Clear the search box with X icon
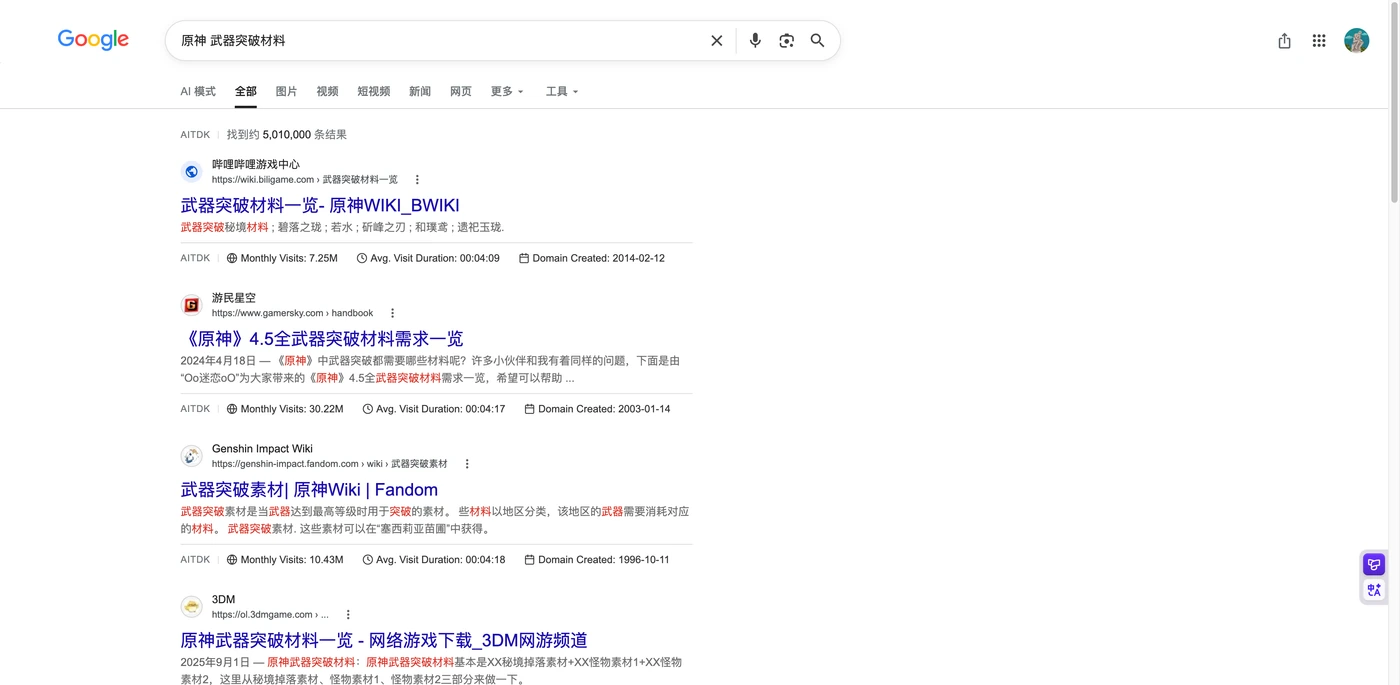This screenshot has width=1400, height=685. [x=717, y=41]
